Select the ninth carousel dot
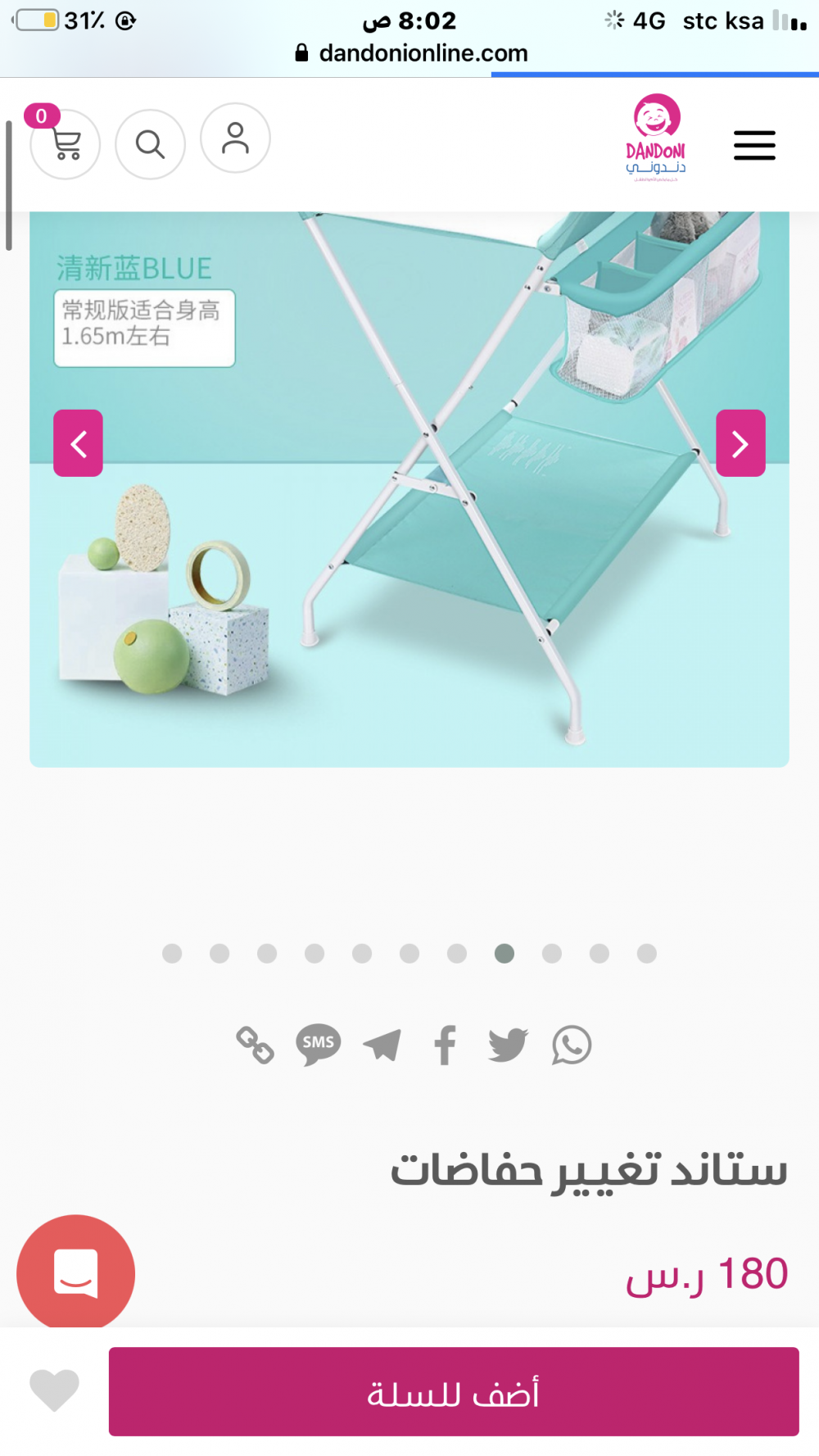This screenshot has height=1456, width=819. [x=552, y=953]
